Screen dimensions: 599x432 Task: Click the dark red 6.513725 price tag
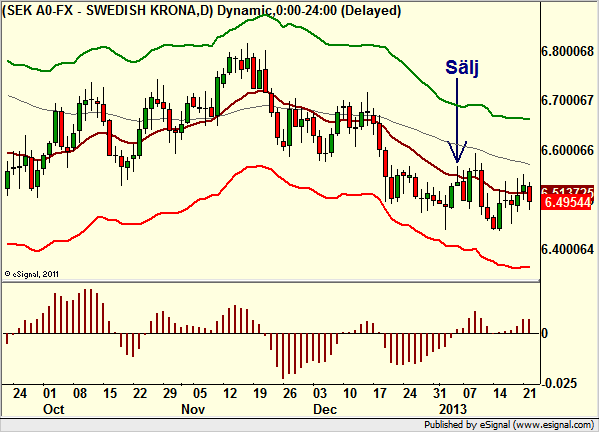[x=568, y=190]
